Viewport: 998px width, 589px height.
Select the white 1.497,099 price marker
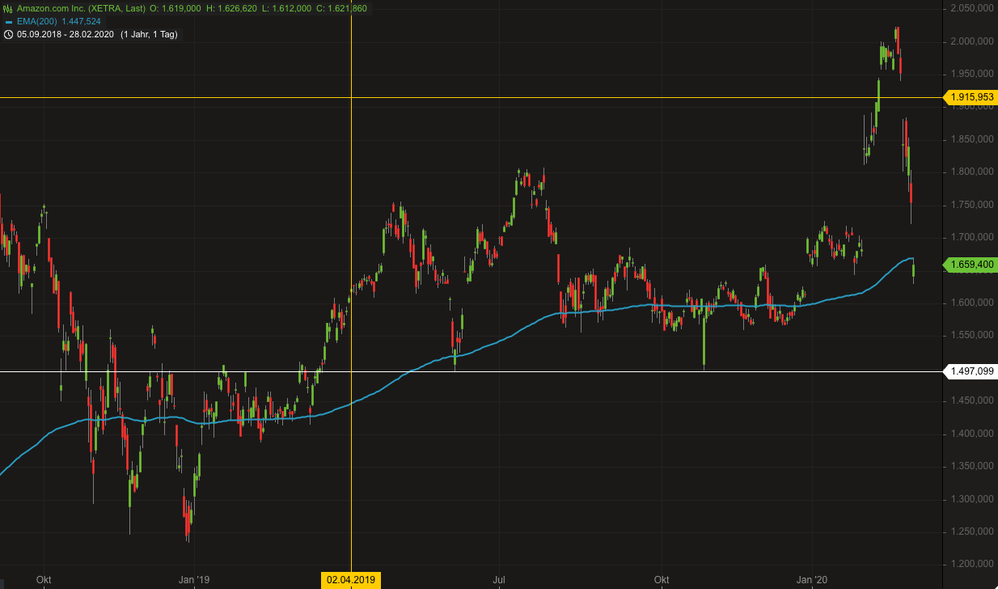(970, 372)
